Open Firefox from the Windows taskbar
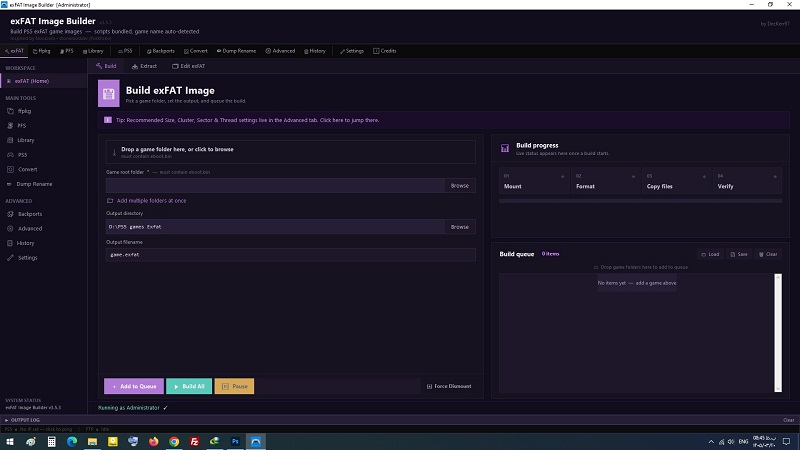 pos(154,441)
